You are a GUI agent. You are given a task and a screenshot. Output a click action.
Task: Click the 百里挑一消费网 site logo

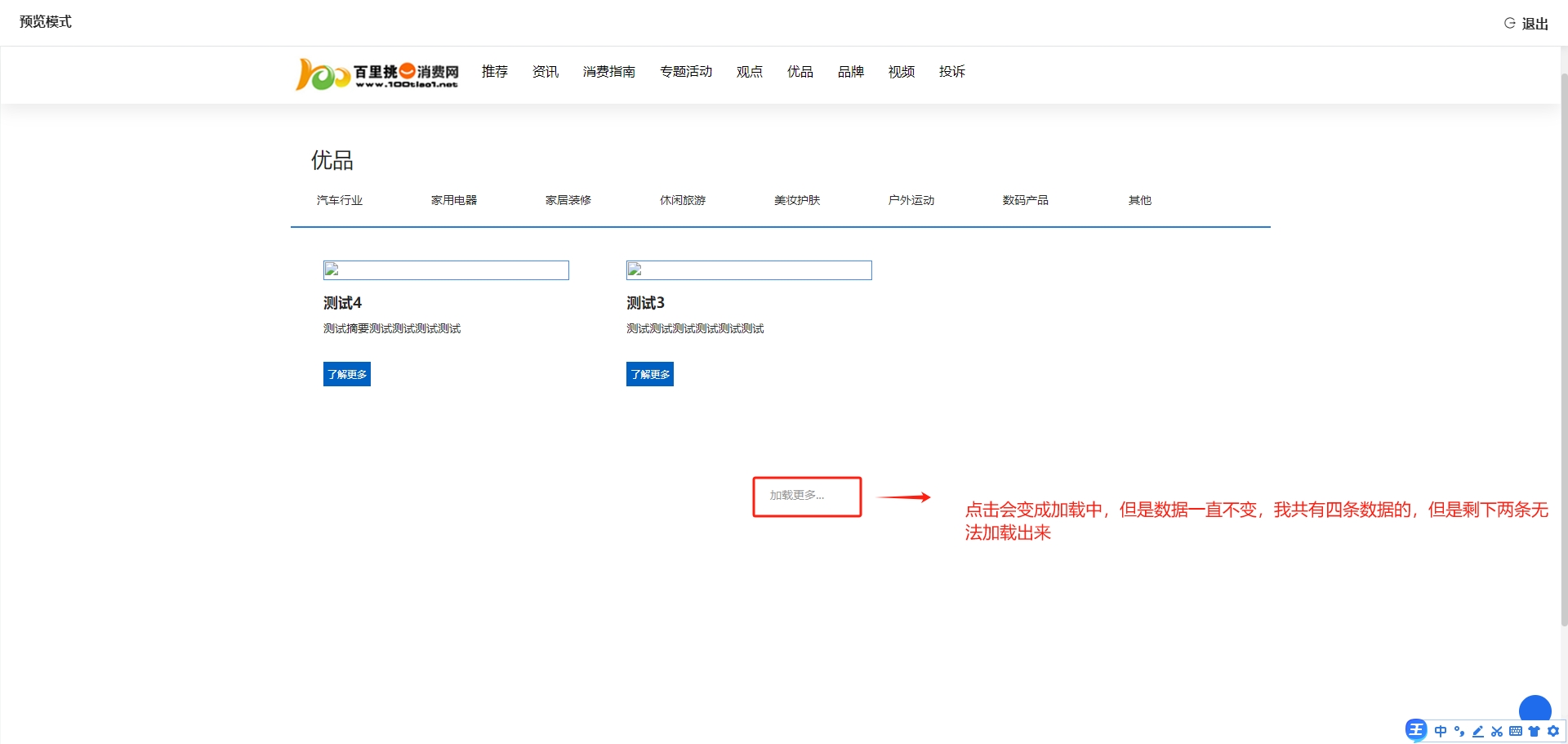(376, 74)
